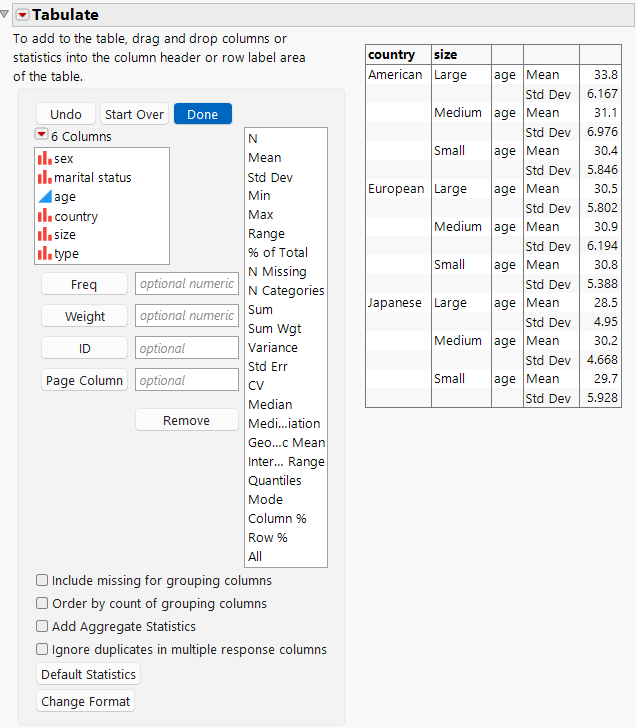Select the size column name
This screenshot has width=636, height=728.
(65, 235)
